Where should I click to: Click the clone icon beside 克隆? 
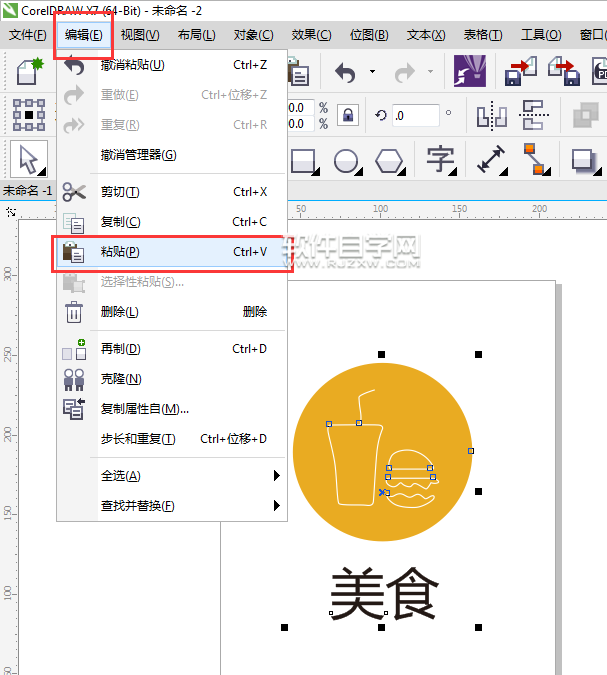pos(74,379)
